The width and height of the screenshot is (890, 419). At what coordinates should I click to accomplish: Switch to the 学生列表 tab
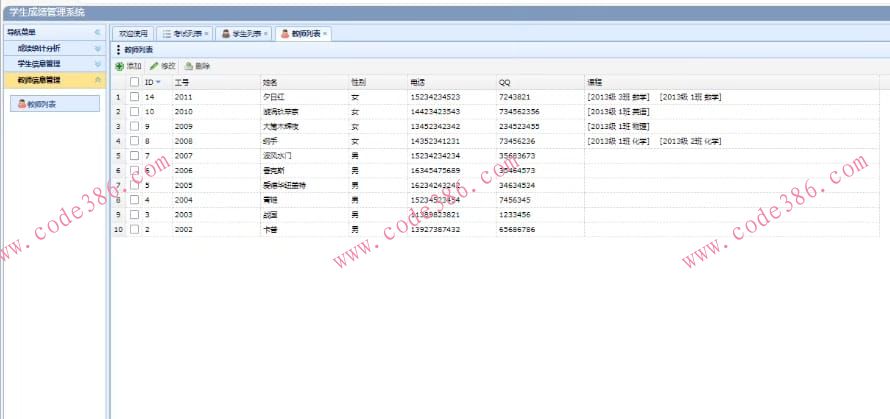tap(244, 34)
